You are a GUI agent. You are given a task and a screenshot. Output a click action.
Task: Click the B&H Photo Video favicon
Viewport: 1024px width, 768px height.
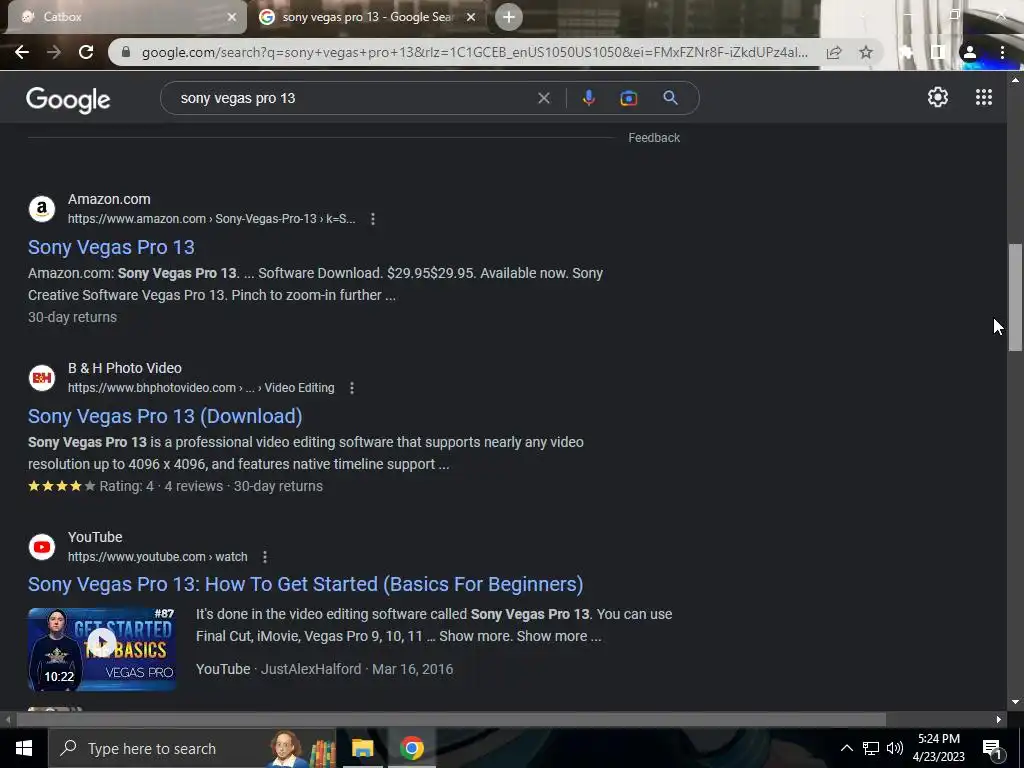(x=42, y=378)
